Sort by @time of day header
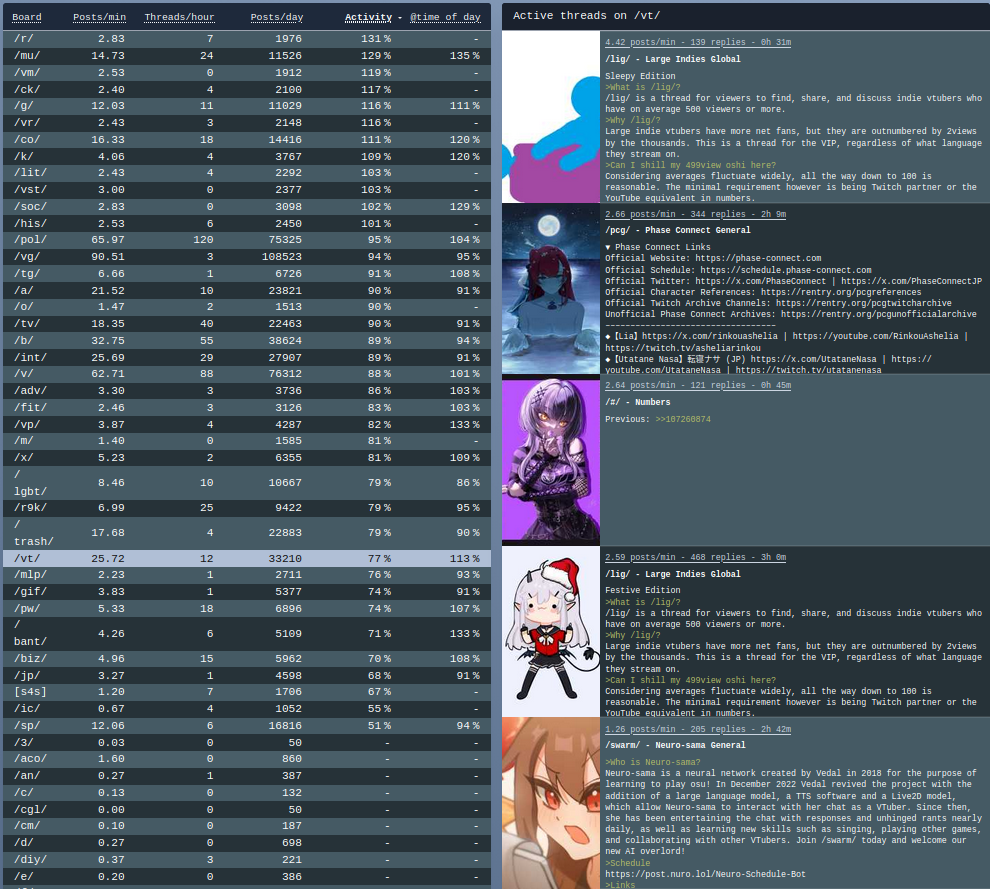The width and height of the screenshot is (990, 889). (x=445, y=17)
